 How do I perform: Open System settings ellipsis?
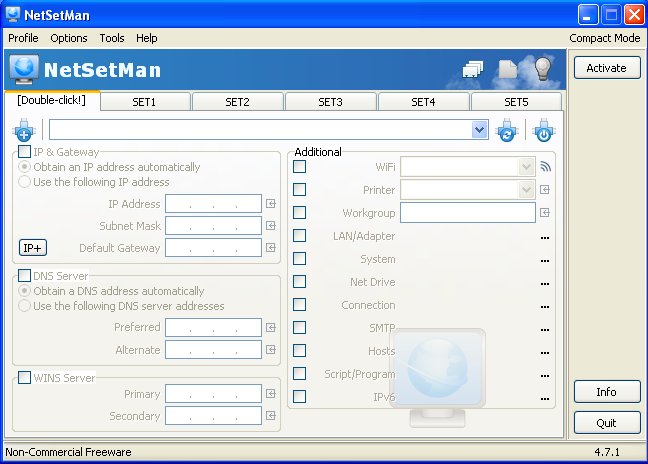click(x=545, y=261)
